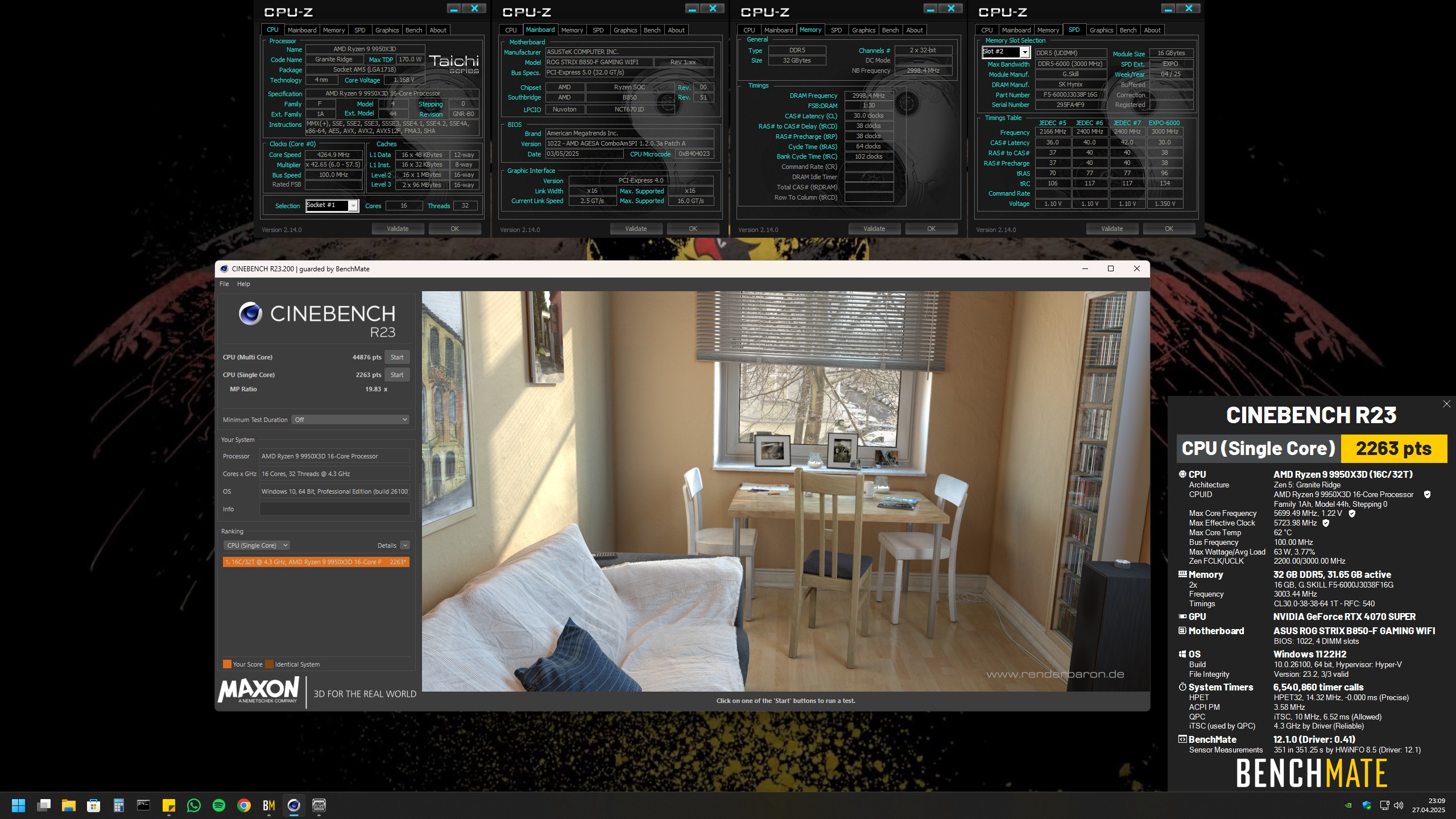Select CPU tab in the second CPU-Z window
Image resolution: width=1456 pixels, height=819 pixels.
click(x=511, y=30)
